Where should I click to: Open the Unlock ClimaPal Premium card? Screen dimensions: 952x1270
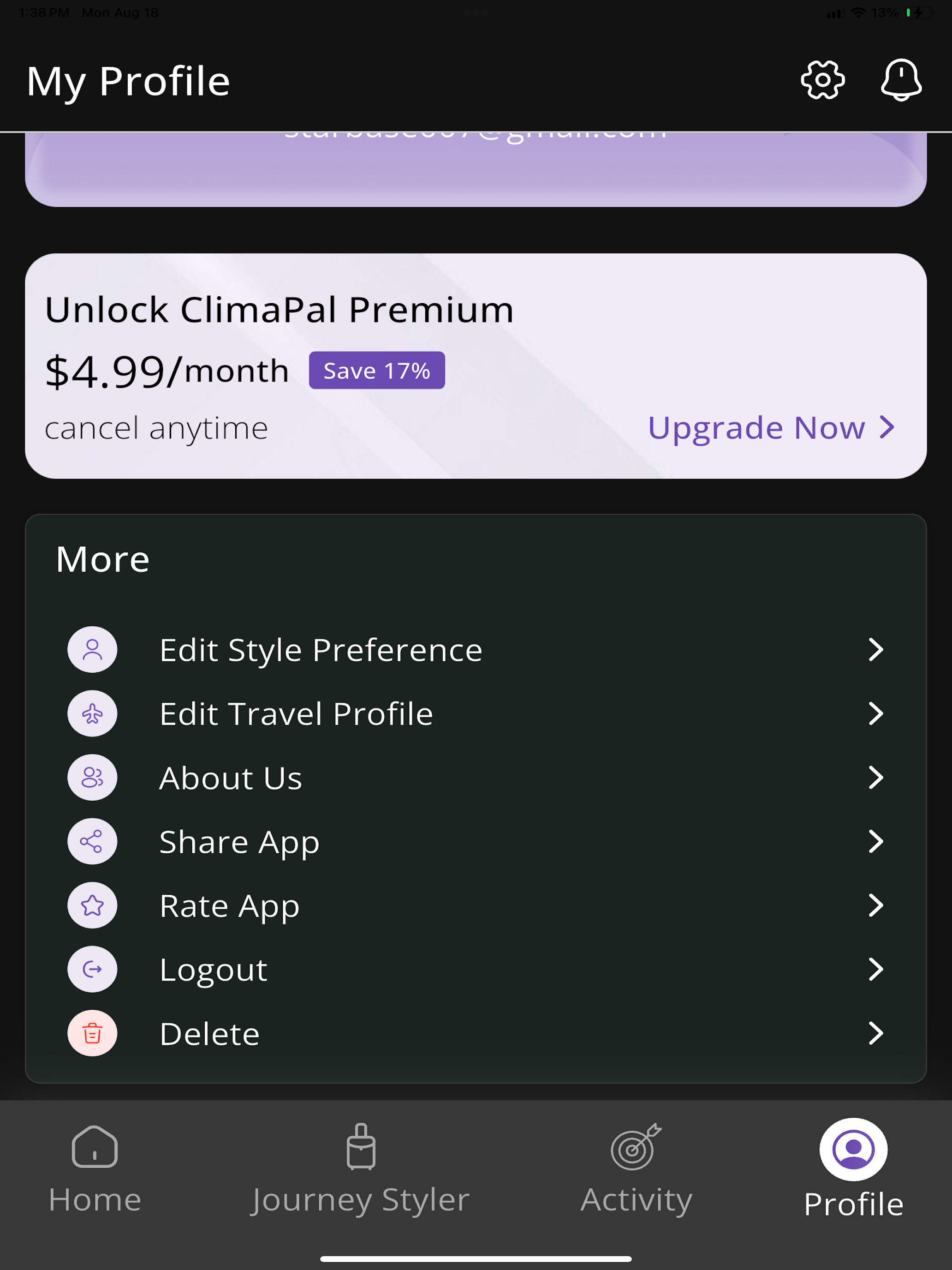coord(476,366)
